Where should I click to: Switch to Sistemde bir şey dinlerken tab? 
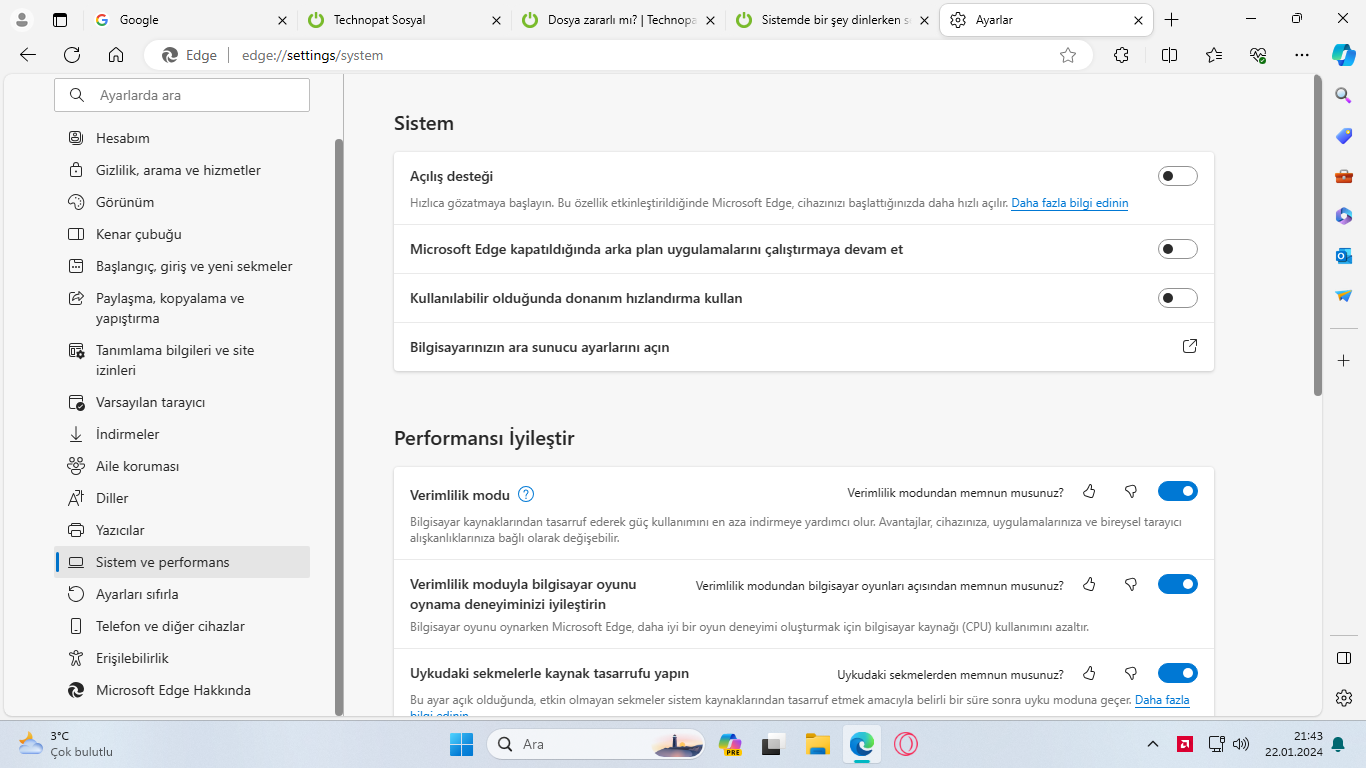click(832, 20)
